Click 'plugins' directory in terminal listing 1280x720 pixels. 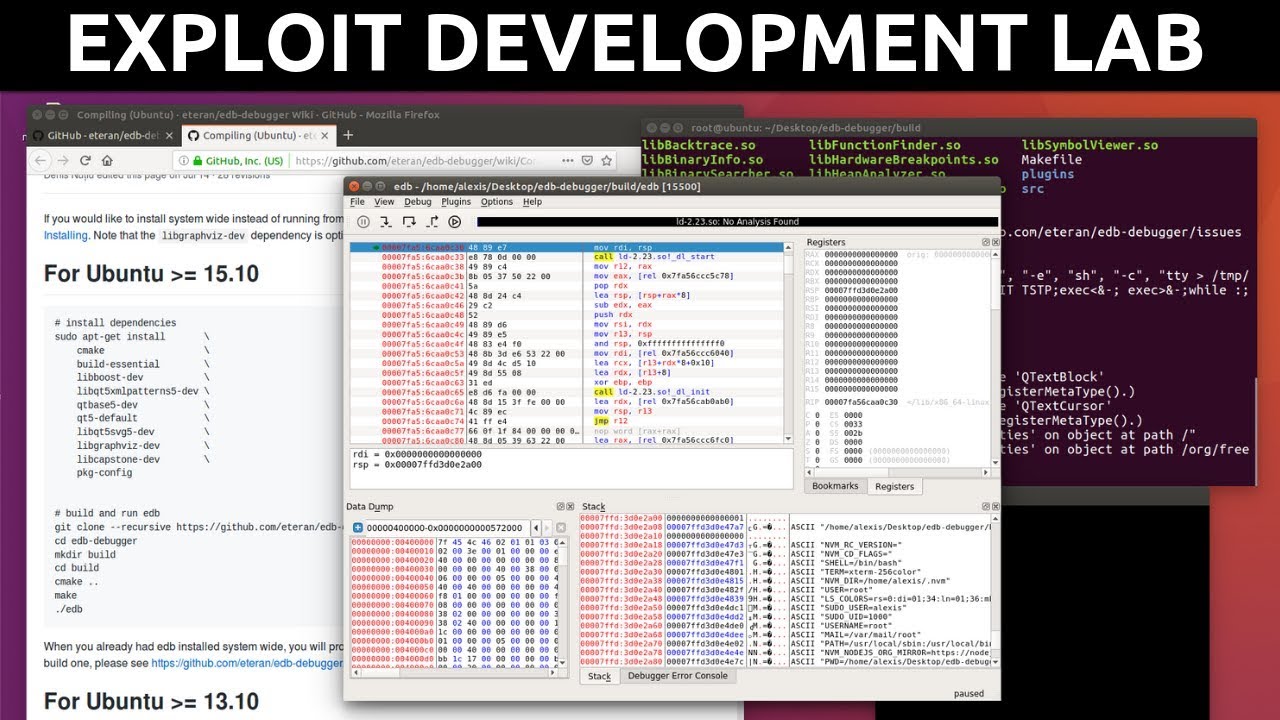click(1047, 174)
